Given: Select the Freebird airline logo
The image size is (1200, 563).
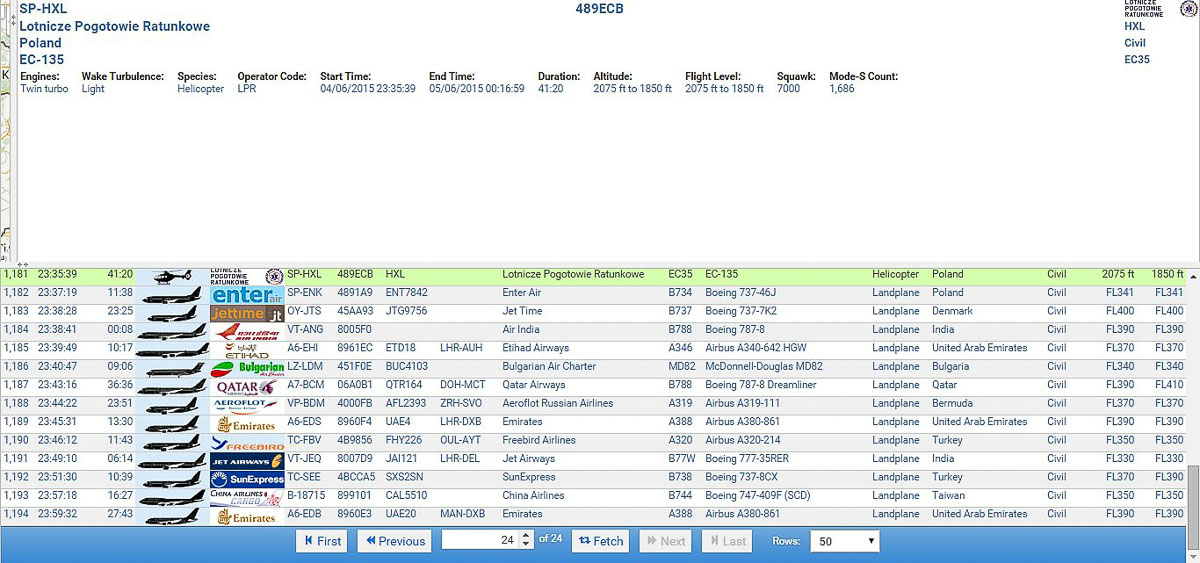Looking at the screenshot, I should tap(247, 441).
